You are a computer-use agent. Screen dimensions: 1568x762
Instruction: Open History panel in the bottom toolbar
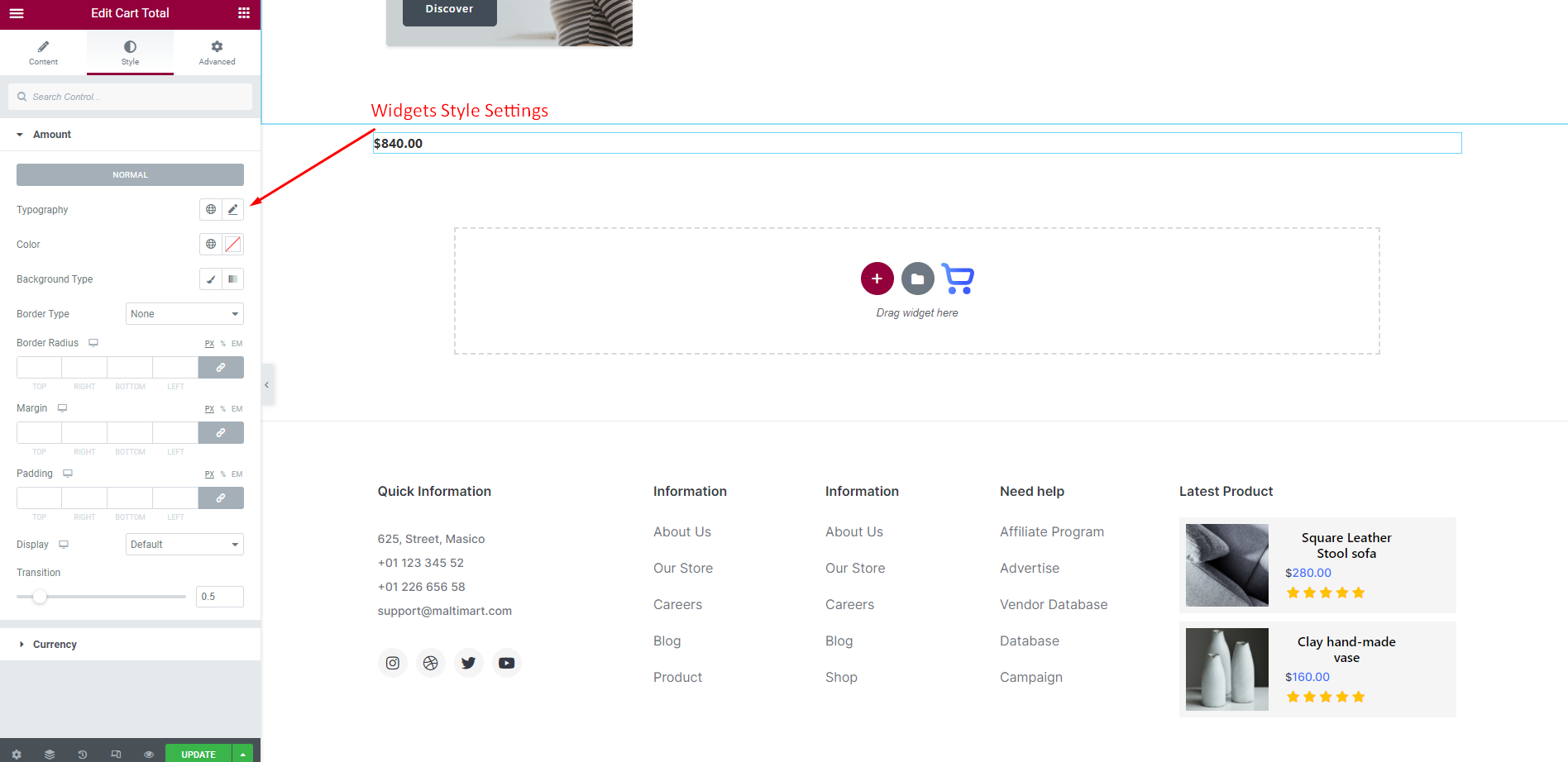coord(83,754)
